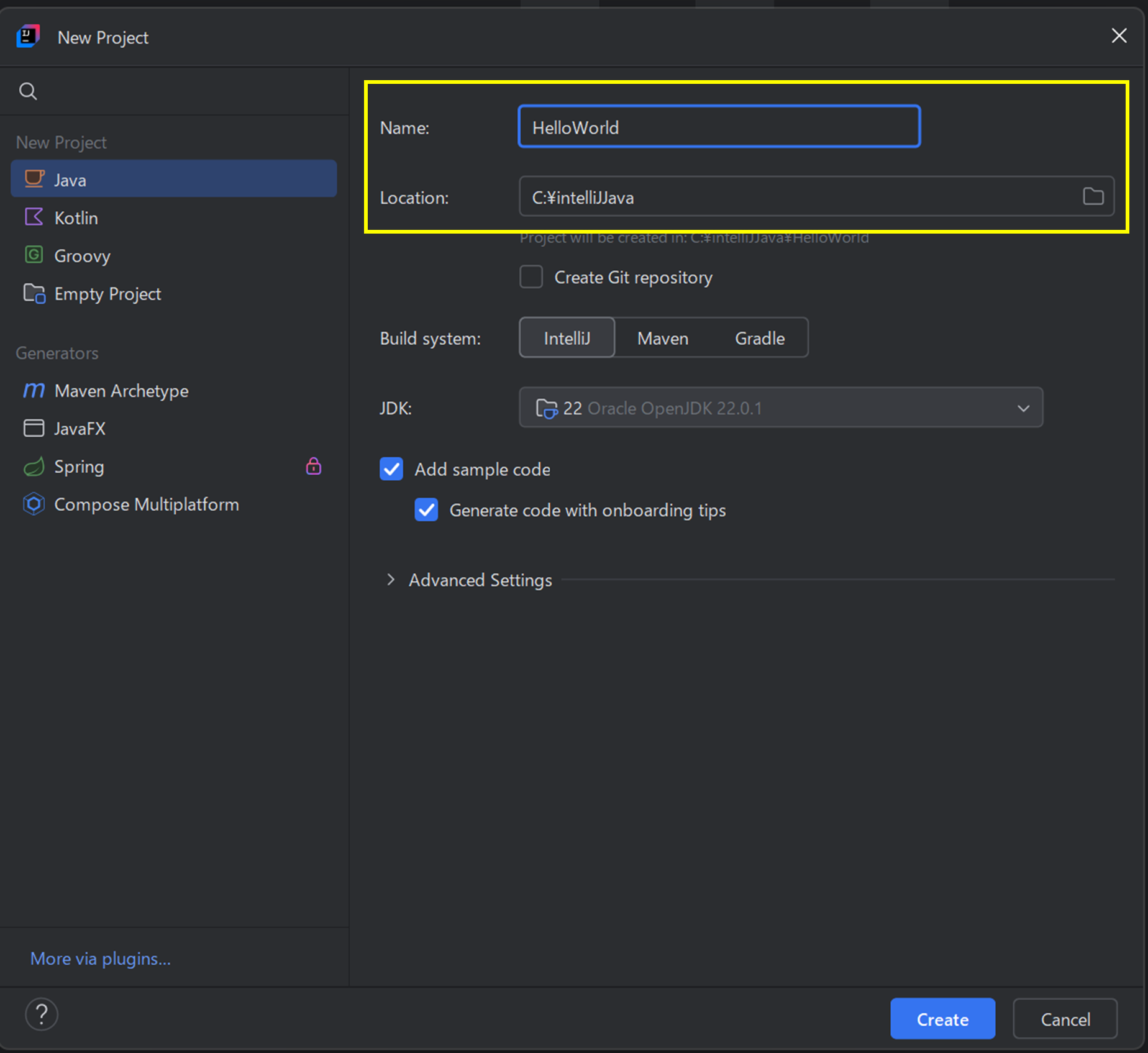The width and height of the screenshot is (1148, 1053).
Task: Select Empty Project type
Action: 174,293
